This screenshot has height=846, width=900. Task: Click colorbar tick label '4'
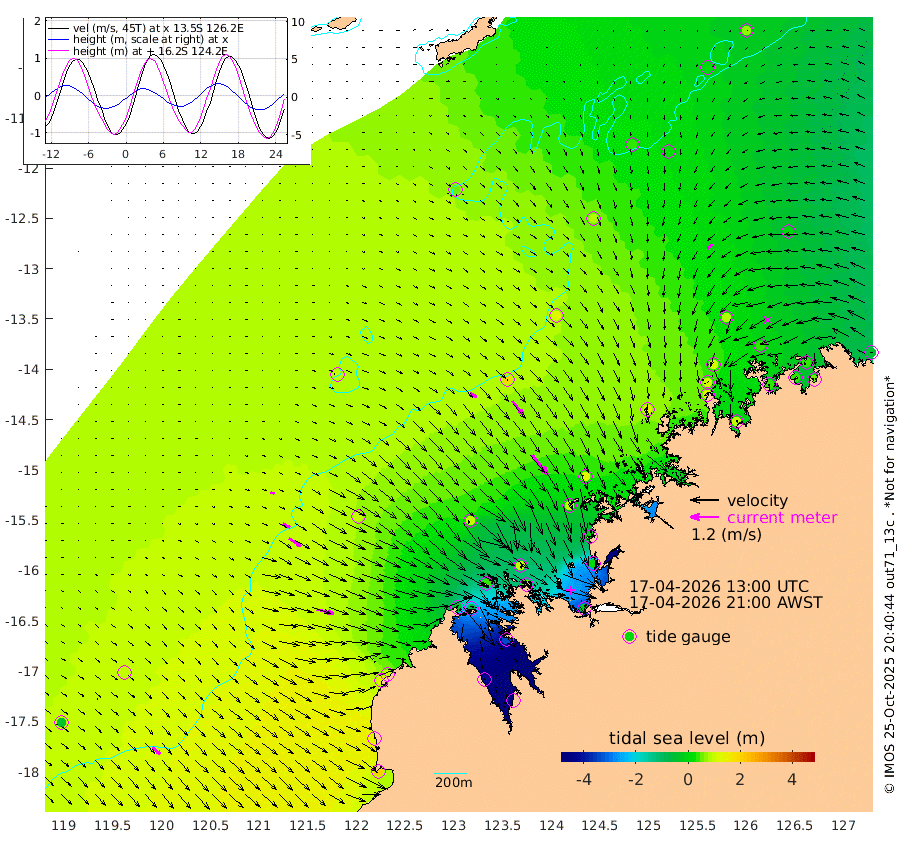[x=792, y=779]
